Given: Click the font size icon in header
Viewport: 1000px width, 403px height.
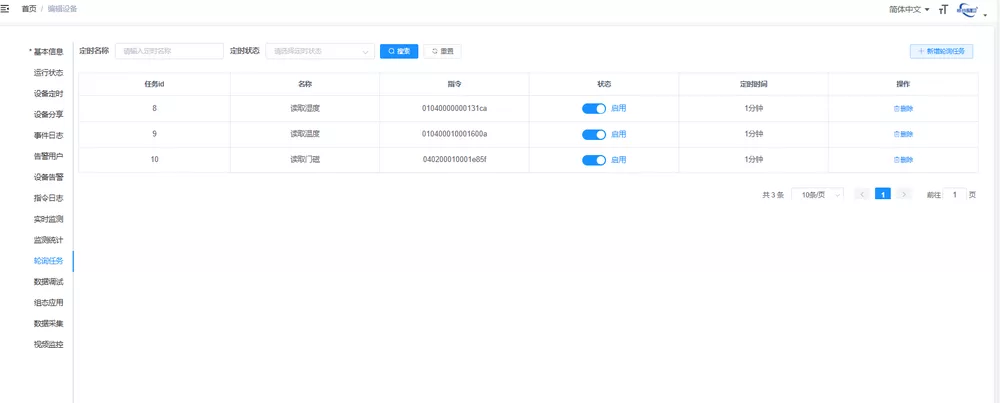Looking at the screenshot, I should tap(942, 9).
